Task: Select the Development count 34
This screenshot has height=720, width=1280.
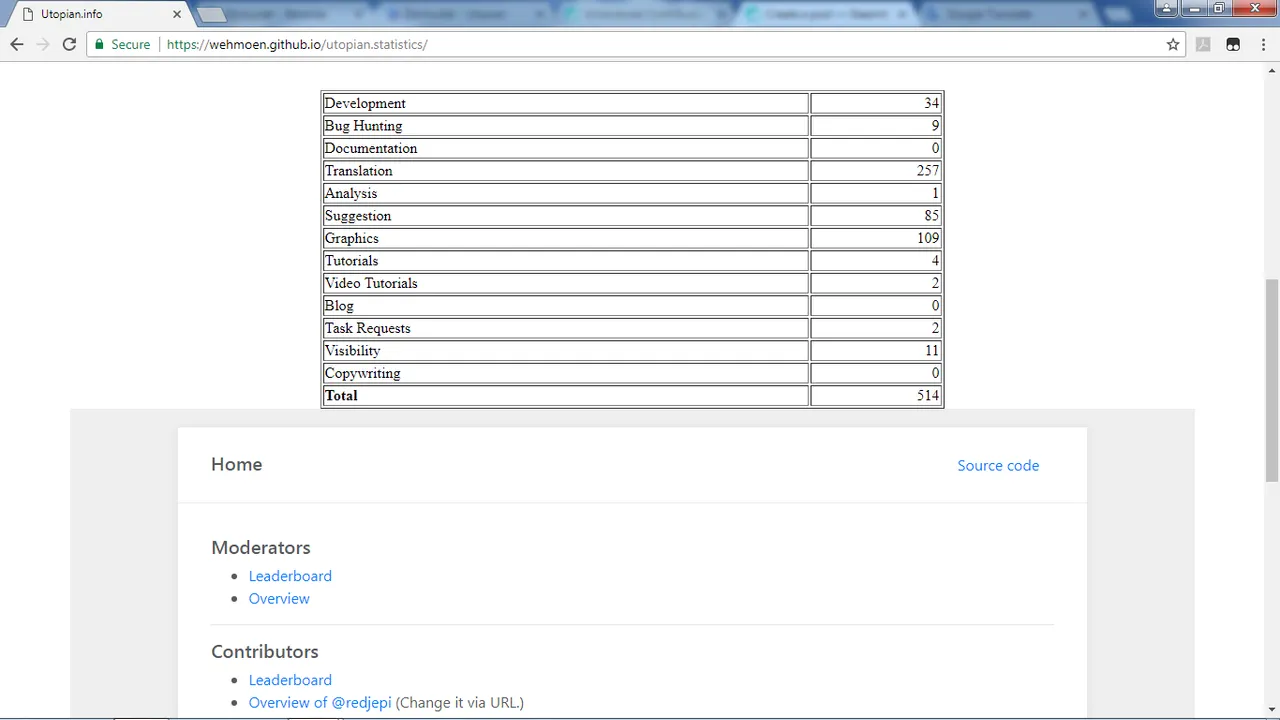Action: coord(931,103)
